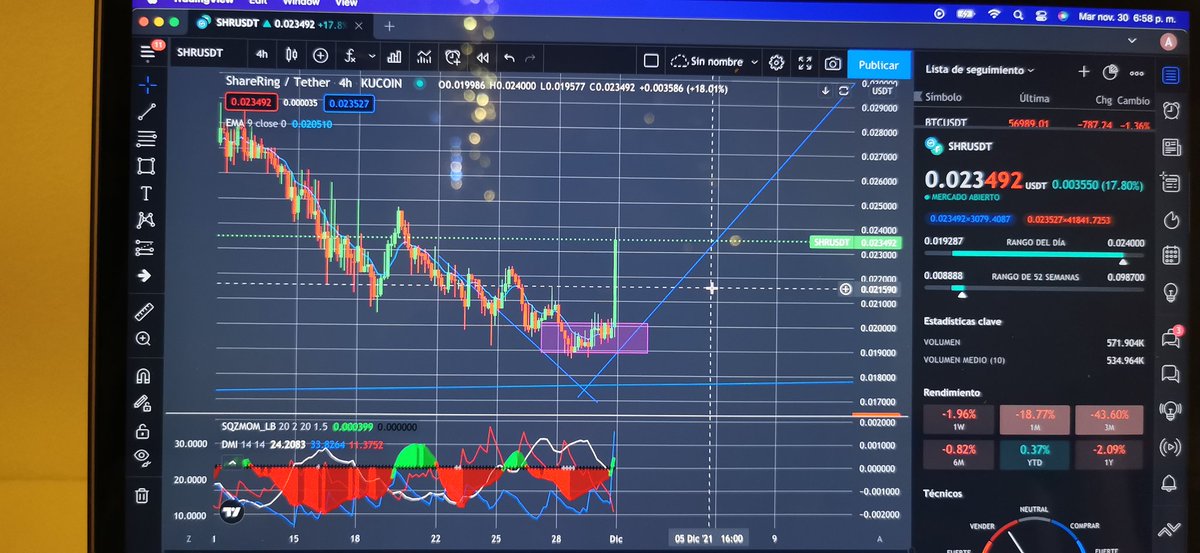Open the prediction and measurement tools

[x=145, y=246]
